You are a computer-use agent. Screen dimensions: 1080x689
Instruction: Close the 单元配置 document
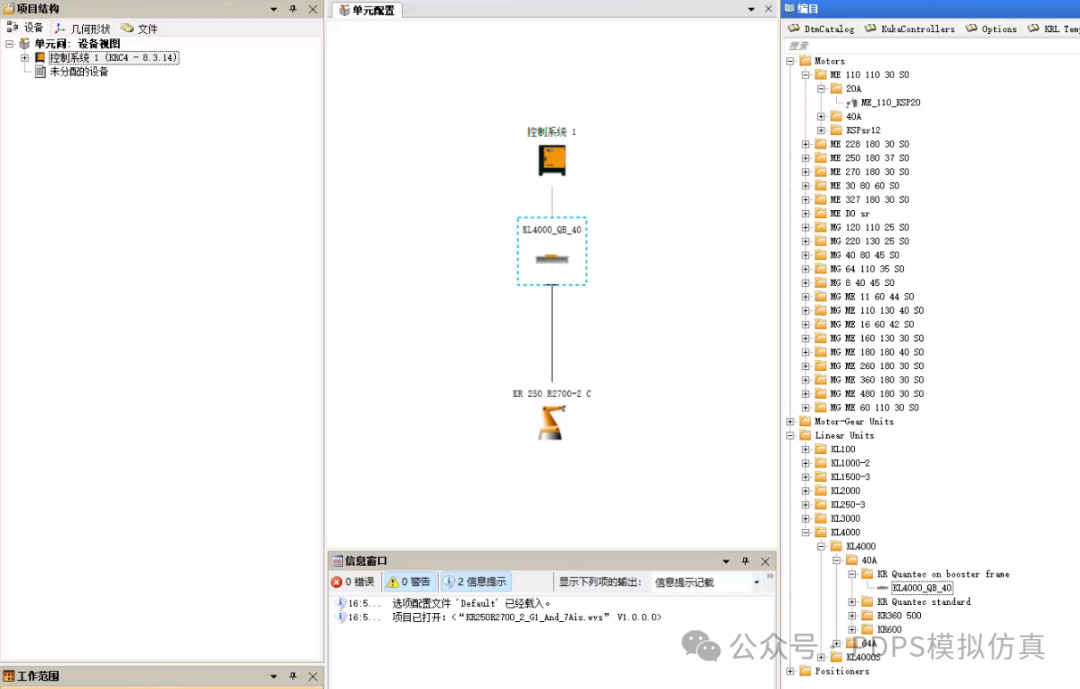pyautogui.click(x=769, y=9)
